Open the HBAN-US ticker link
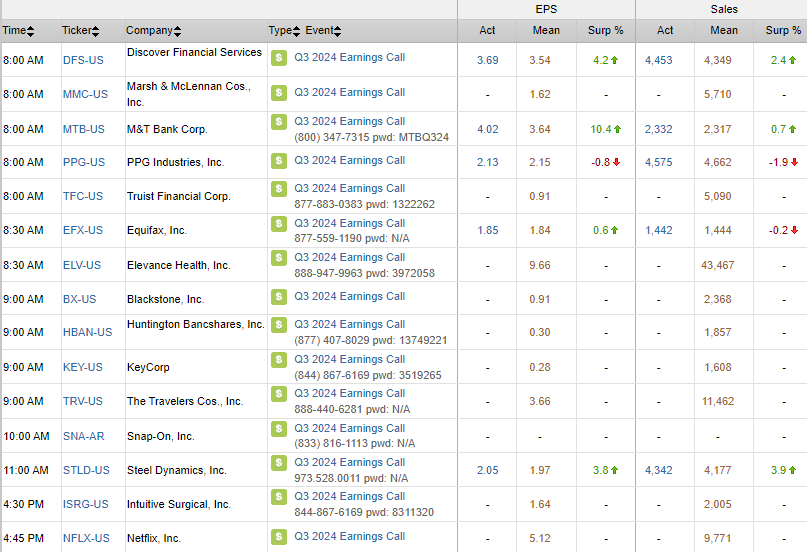 [87, 332]
